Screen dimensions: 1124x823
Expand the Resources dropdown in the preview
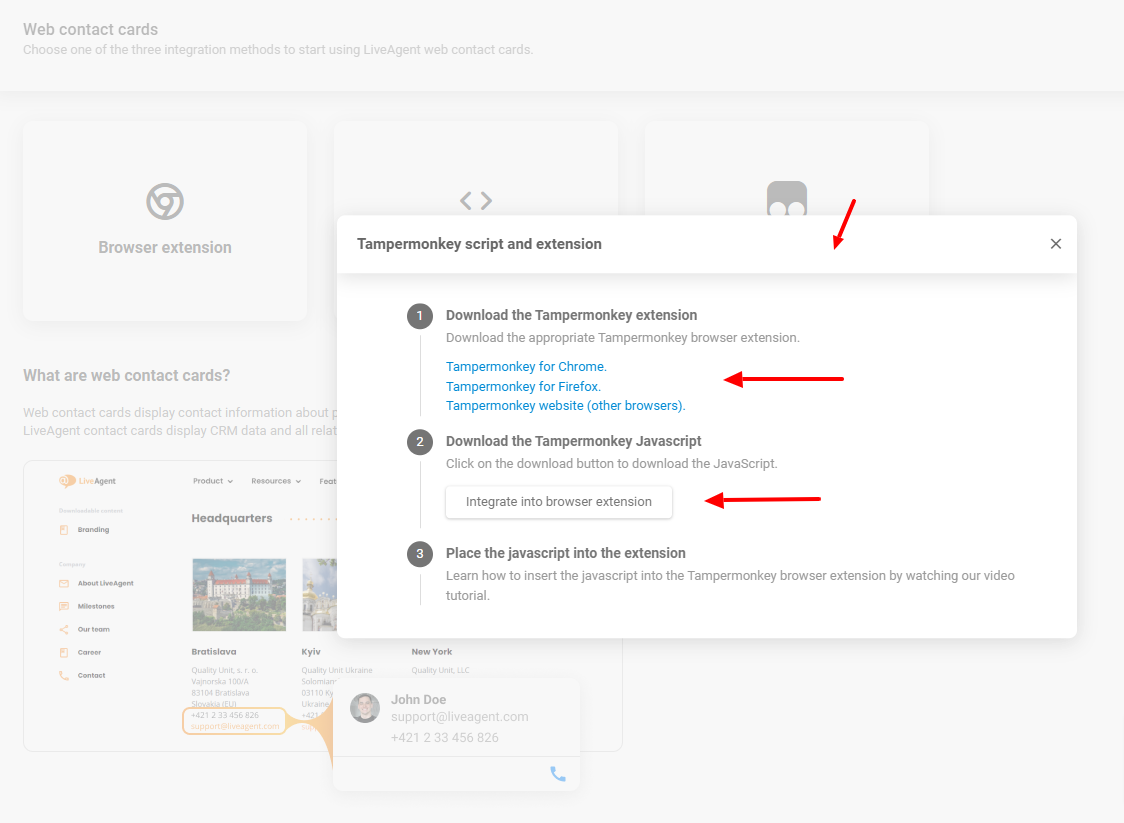coord(276,481)
